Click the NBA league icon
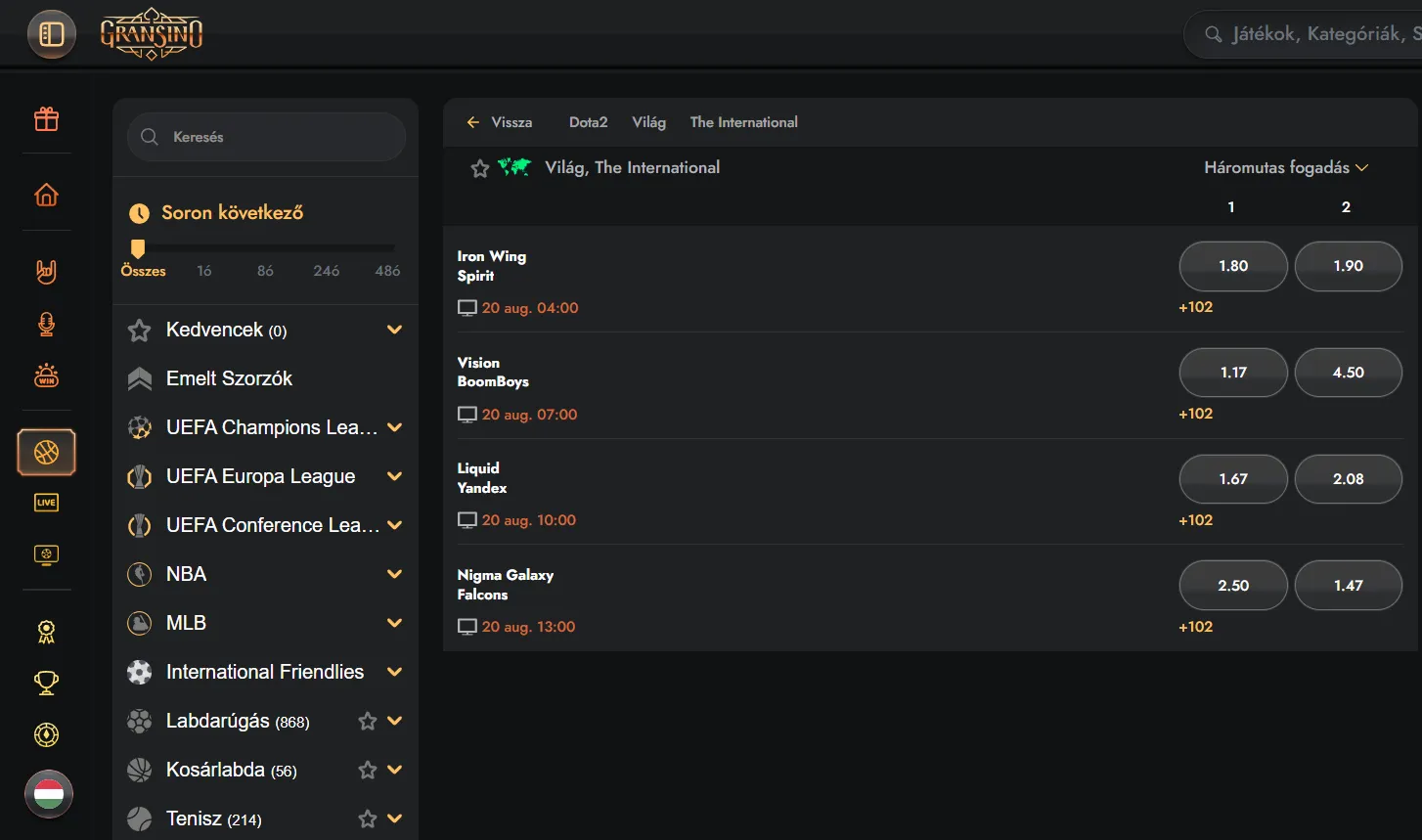This screenshot has height=840, width=1422. coord(140,574)
